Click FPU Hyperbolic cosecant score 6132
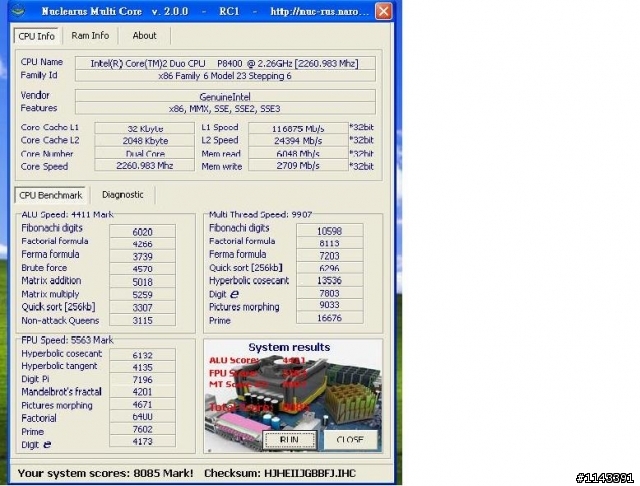This screenshot has height=486, width=640. click(x=142, y=355)
